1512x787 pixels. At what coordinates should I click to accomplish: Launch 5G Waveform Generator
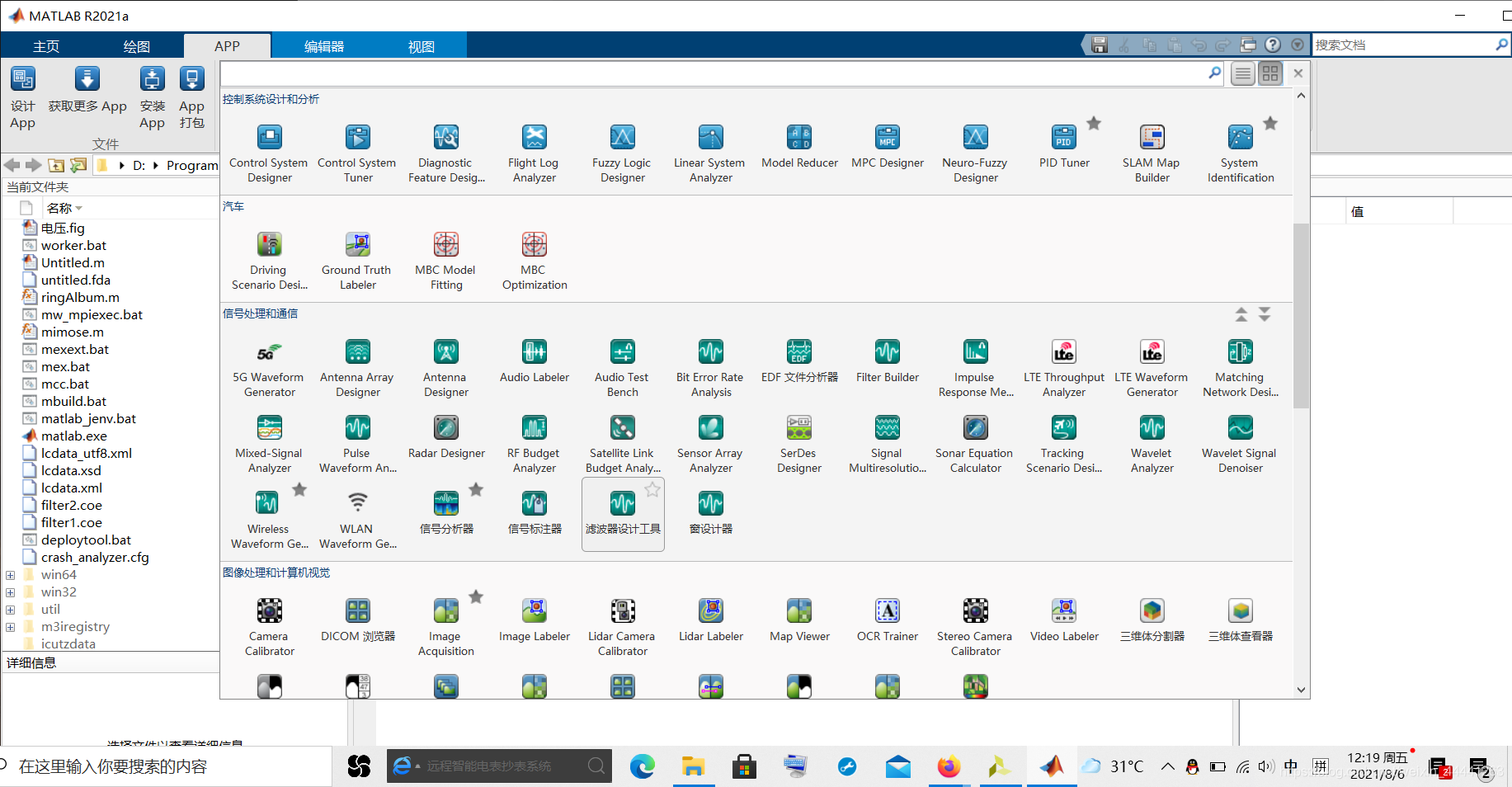pos(269,368)
